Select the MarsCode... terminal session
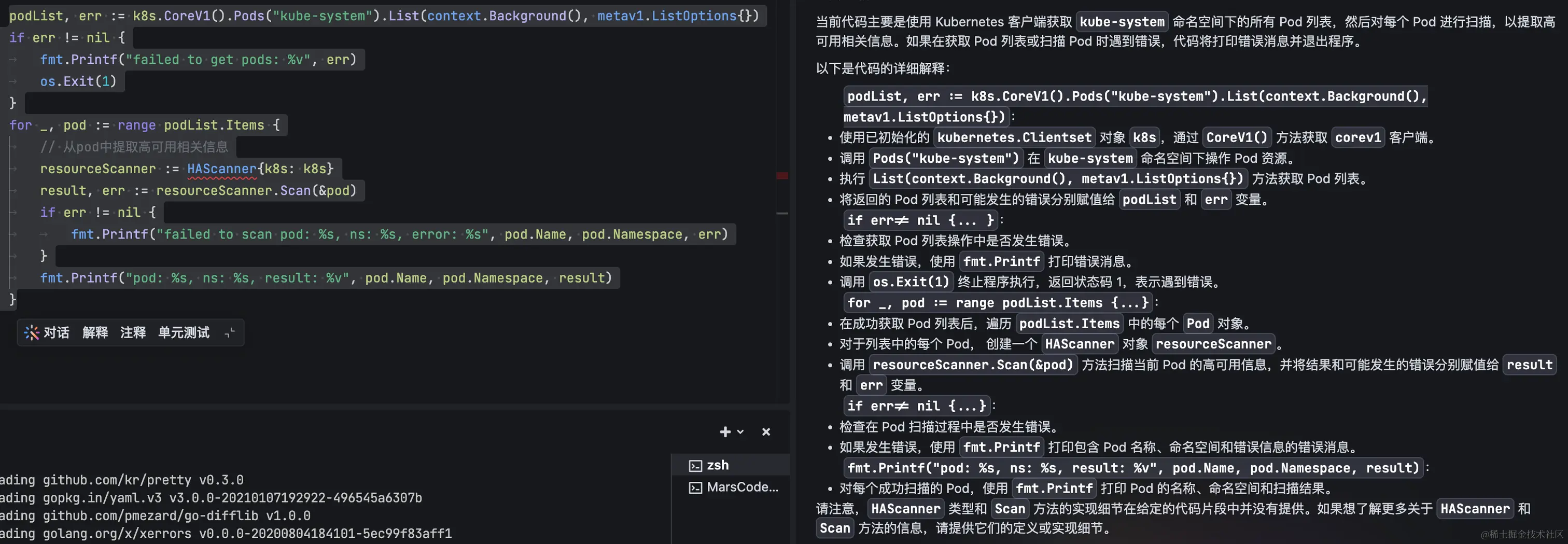Screen dimensions: 1568x544 click(731, 487)
